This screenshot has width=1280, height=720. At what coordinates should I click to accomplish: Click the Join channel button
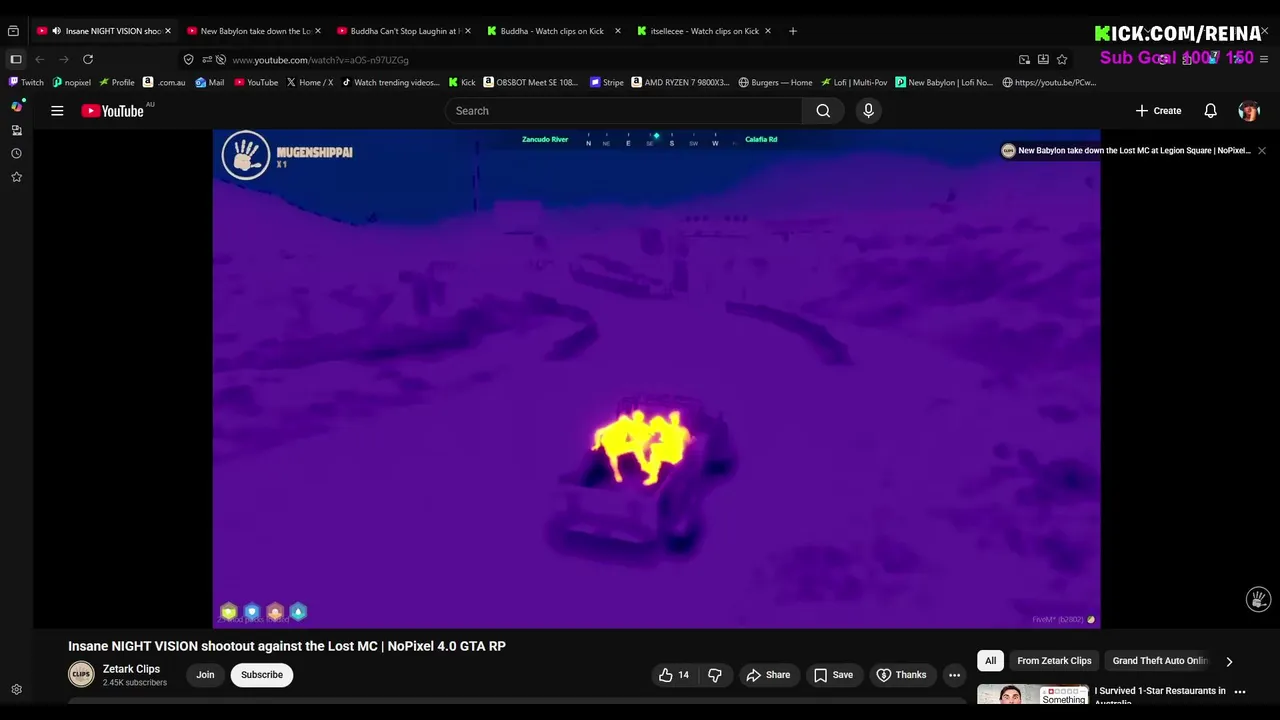[205, 675]
